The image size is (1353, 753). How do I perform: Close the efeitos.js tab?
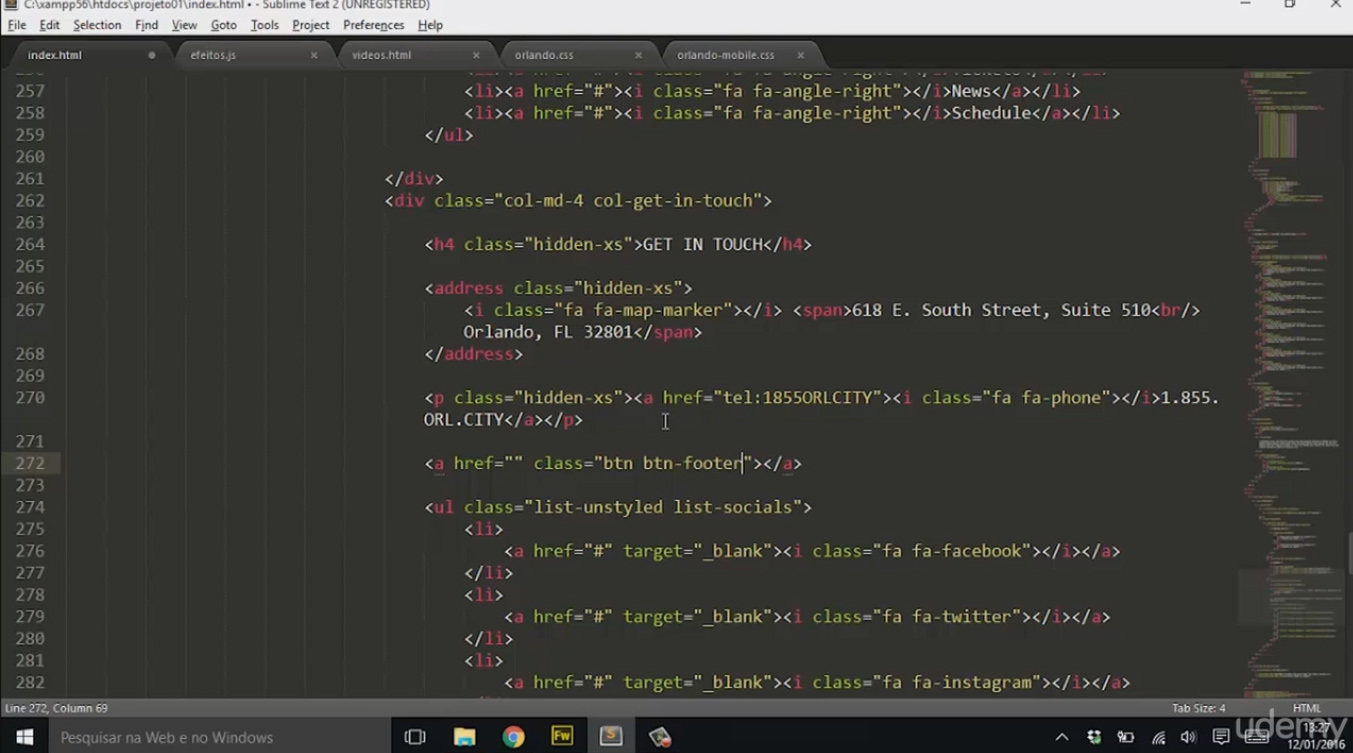[x=314, y=55]
